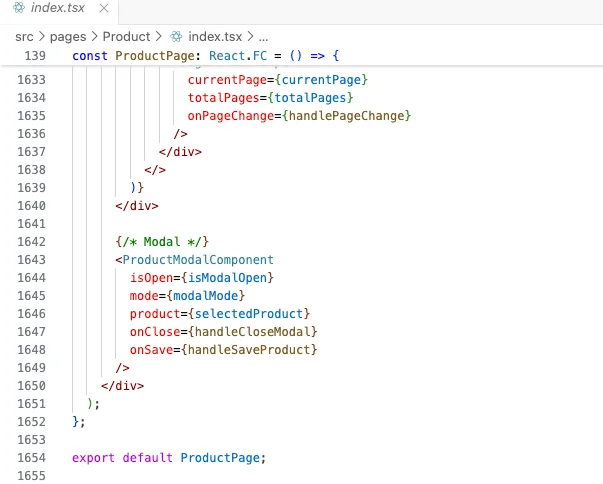The height and width of the screenshot is (484, 603).
Task: Open the Product breadcrumb folder
Action: (x=126, y=37)
